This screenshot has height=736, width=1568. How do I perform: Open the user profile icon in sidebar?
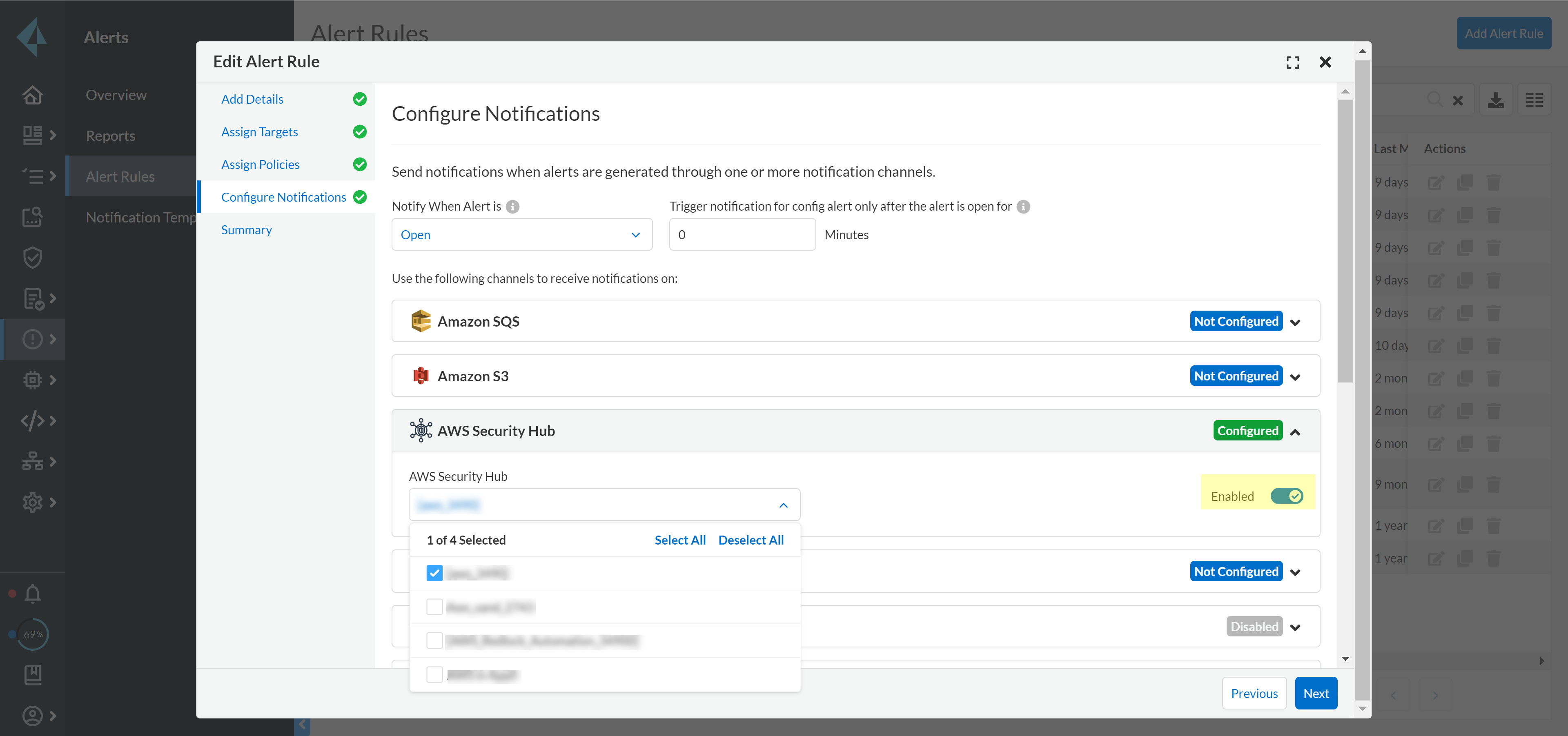pyautogui.click(x=32, y=715)
